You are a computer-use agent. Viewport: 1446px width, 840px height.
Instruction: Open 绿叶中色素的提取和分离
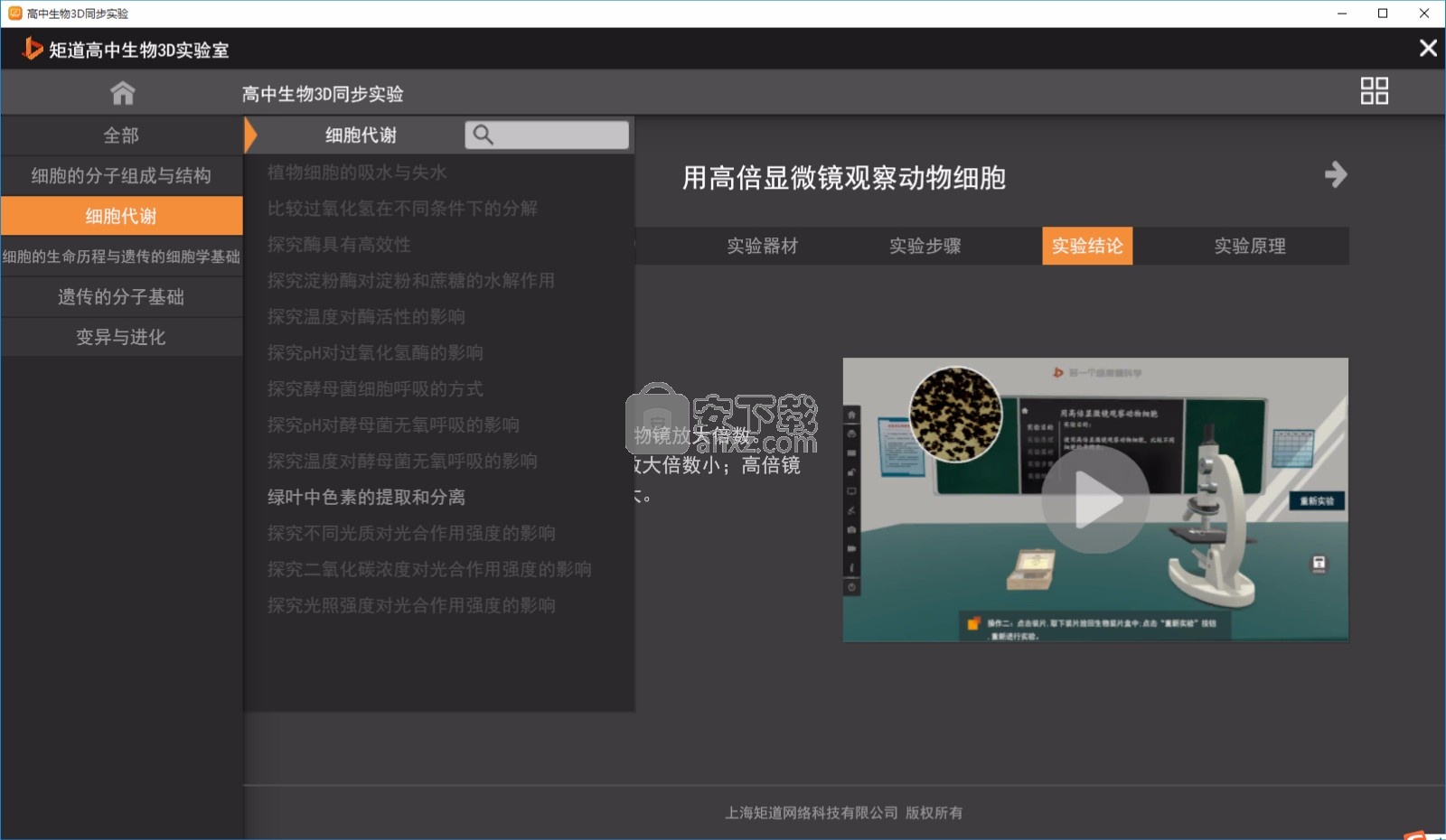[366, 498]
